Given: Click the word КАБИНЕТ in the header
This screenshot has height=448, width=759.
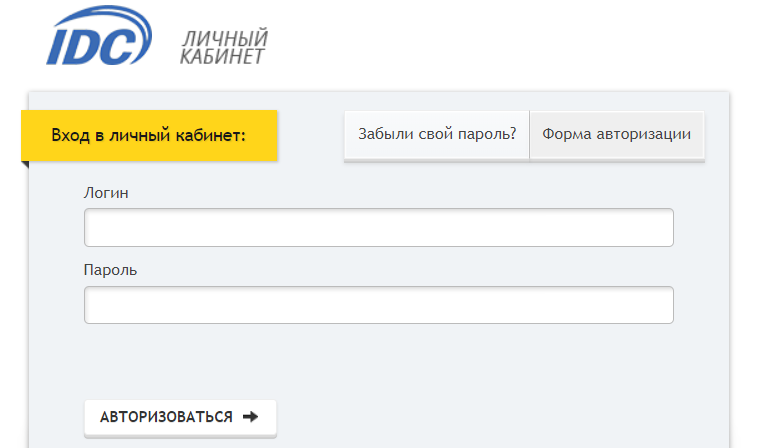Looking at the screenshot, I should click(222, 57).
